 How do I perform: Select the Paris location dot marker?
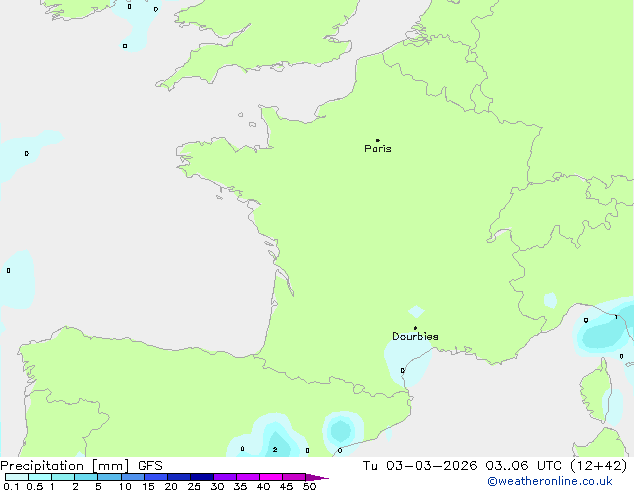coord(378,140)
